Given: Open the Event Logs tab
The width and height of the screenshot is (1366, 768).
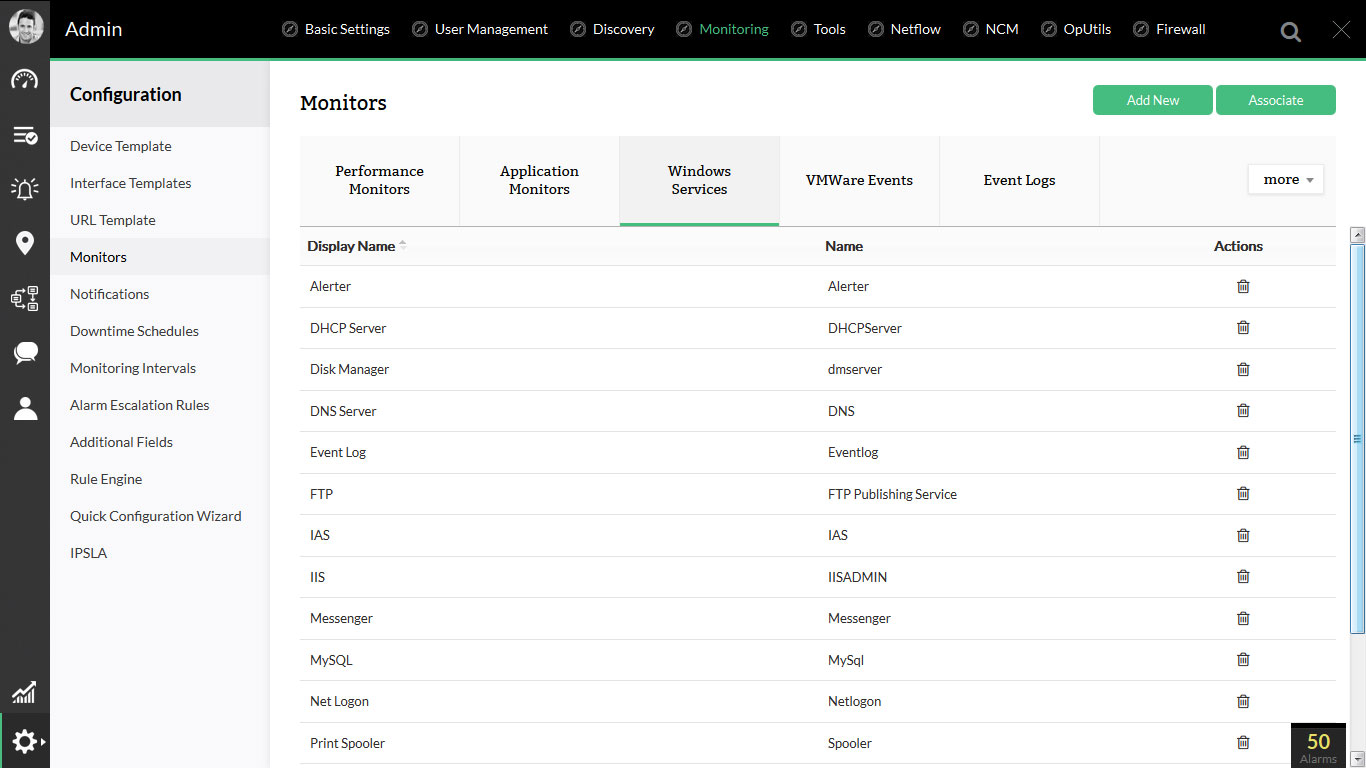Looking at the screenshot, I should pyautogui.click(x=1019, y=180).
